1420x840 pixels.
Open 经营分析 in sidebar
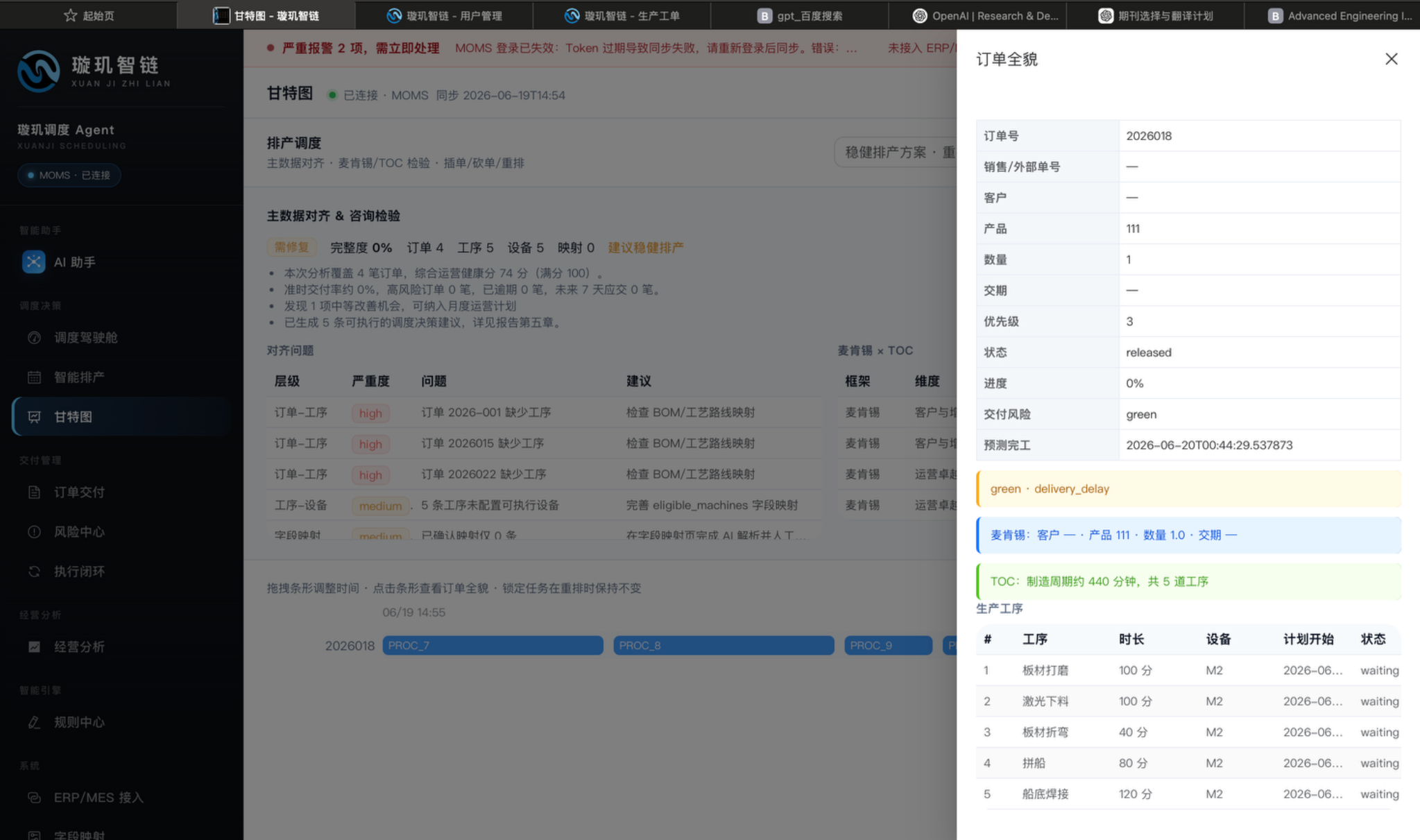tap(121, 647)
